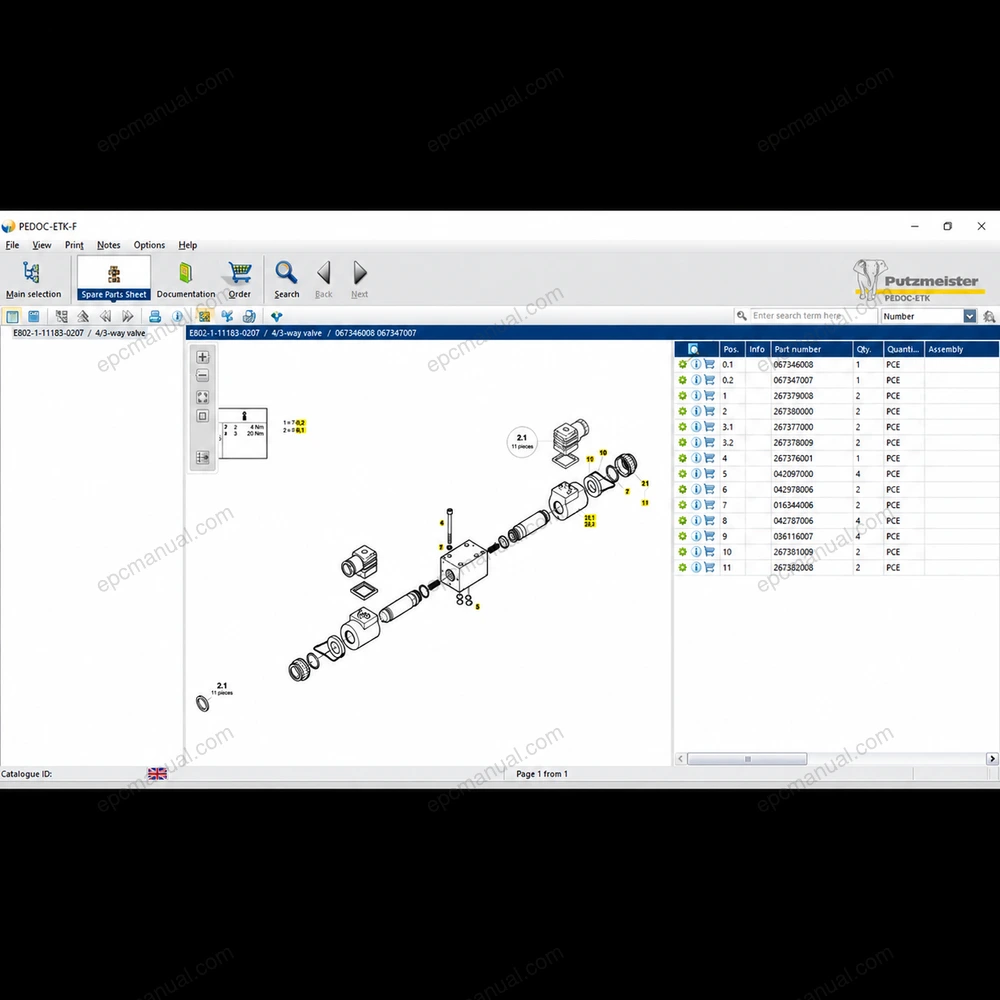1000x1000 pixels.
Task: Click the horizontal scrollbar thumb under the parts table
Action: (x=747, y=759)
